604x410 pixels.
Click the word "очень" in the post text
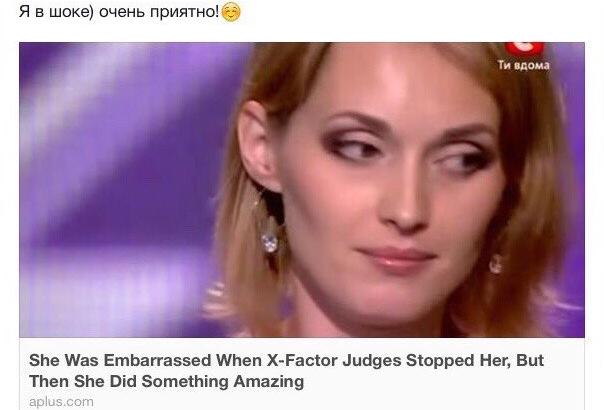click(x=122, y=12)
